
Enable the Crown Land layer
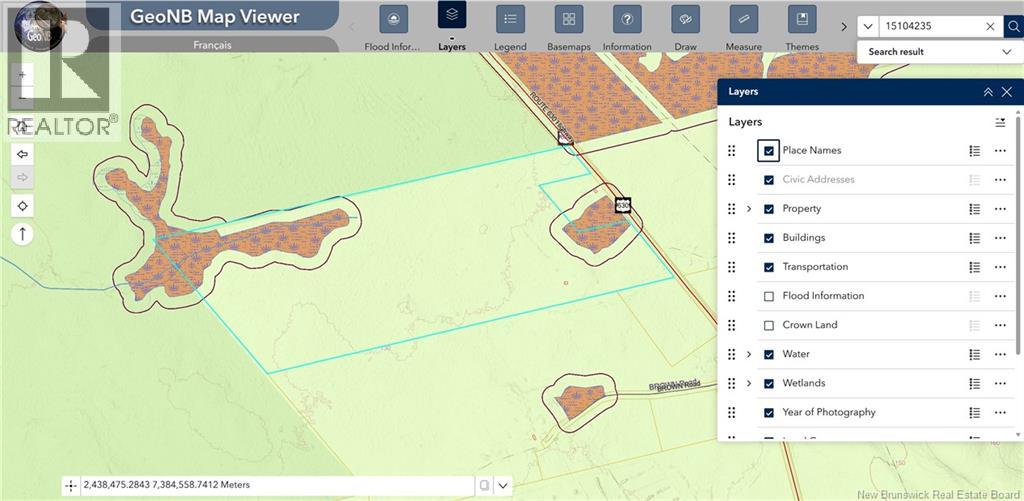tap(769, 325)
